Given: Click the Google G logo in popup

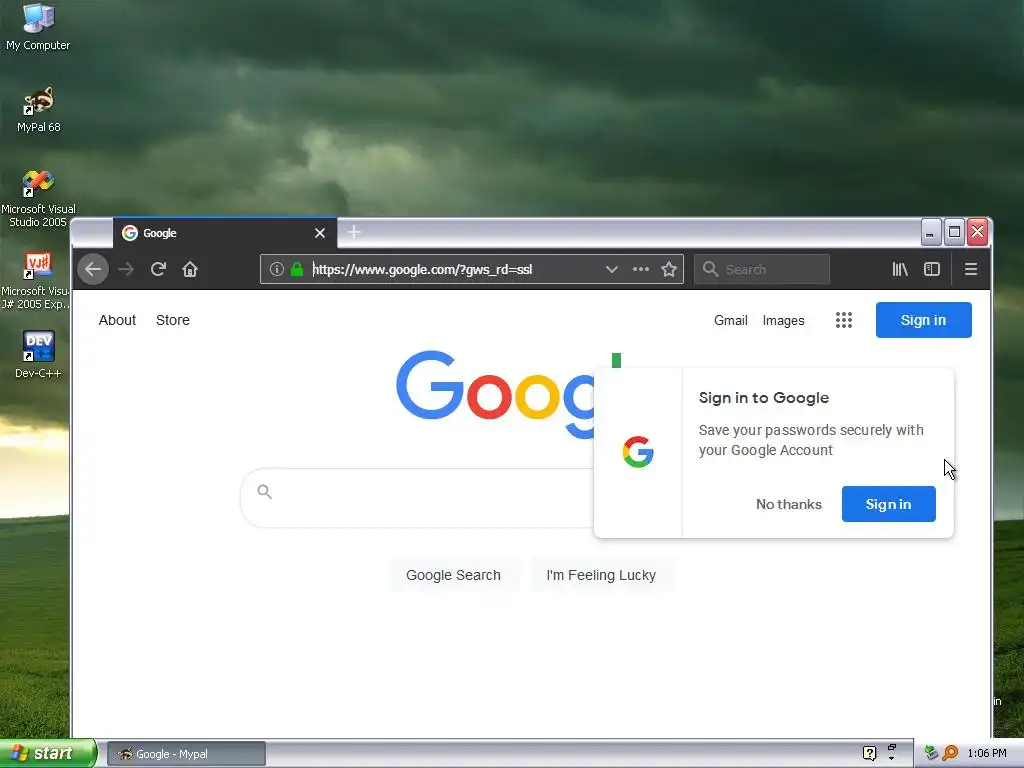Looking at the screenshot, I should tap(638, 452).
